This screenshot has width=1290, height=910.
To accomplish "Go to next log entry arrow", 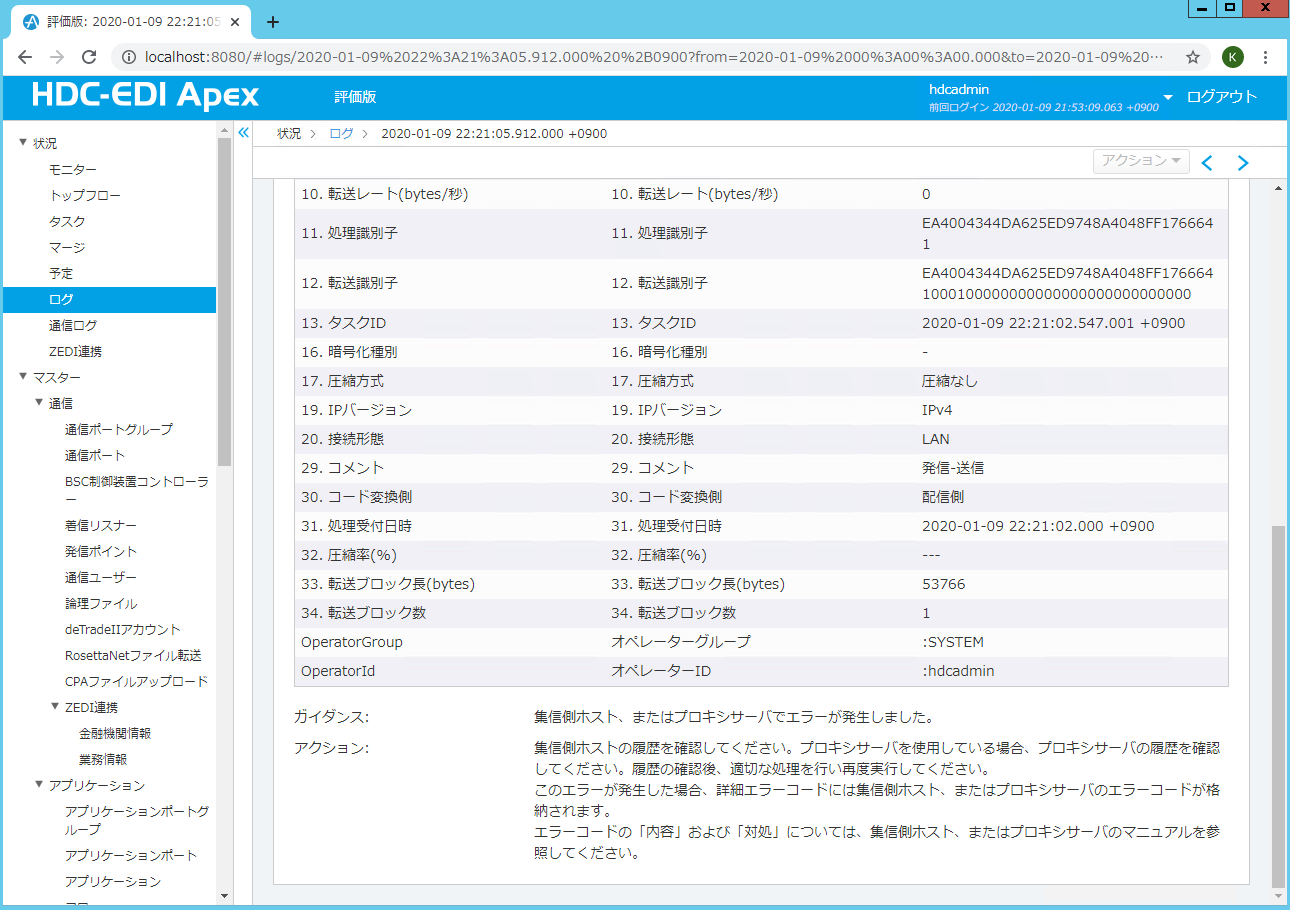I will (1243, 162).
